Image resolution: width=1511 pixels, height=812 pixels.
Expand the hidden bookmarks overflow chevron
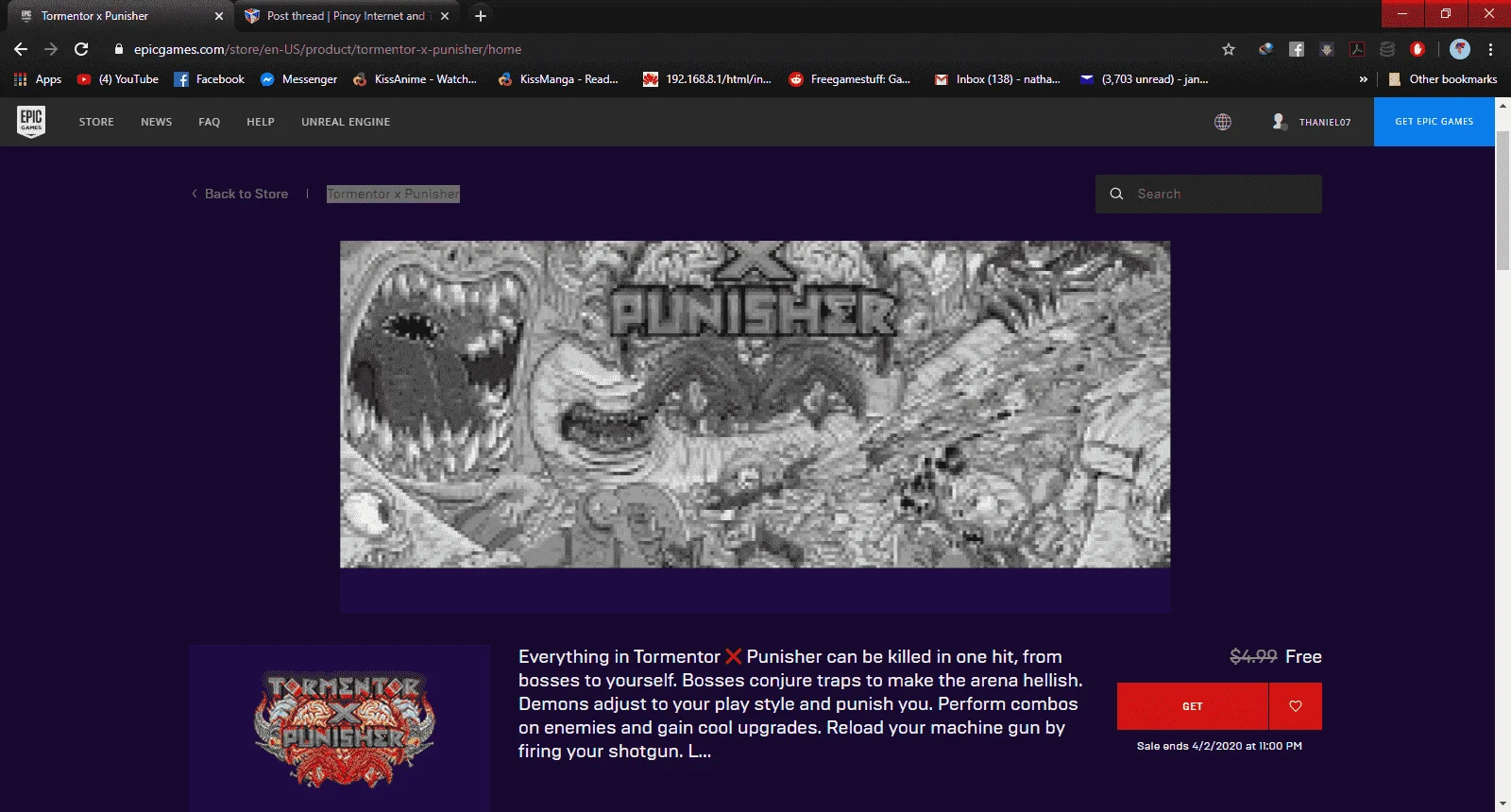[1363, 79]
